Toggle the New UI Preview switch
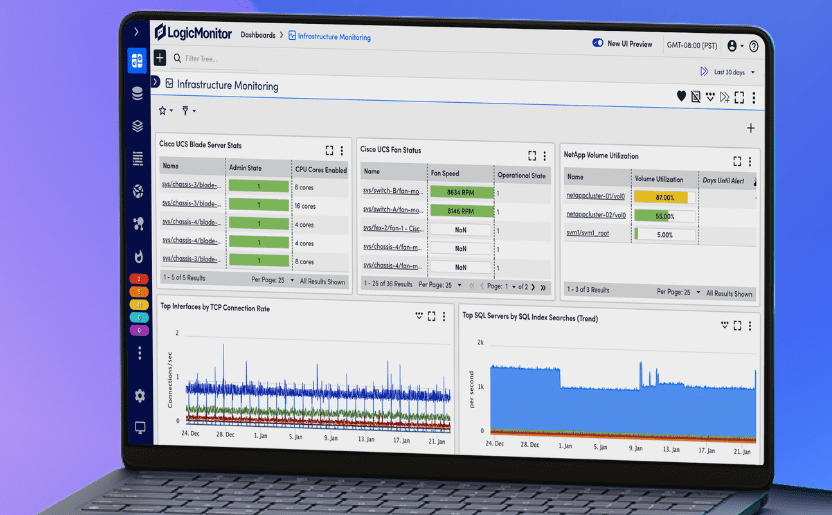 click(597, 42)
